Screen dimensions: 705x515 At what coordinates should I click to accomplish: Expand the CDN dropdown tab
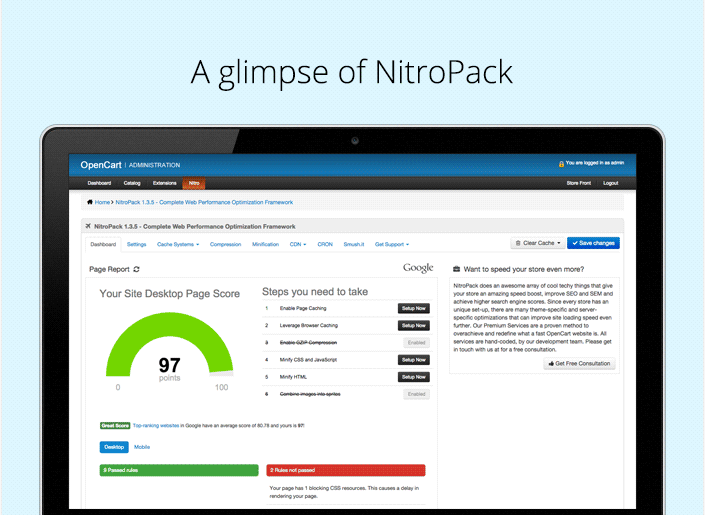point(297,244)
